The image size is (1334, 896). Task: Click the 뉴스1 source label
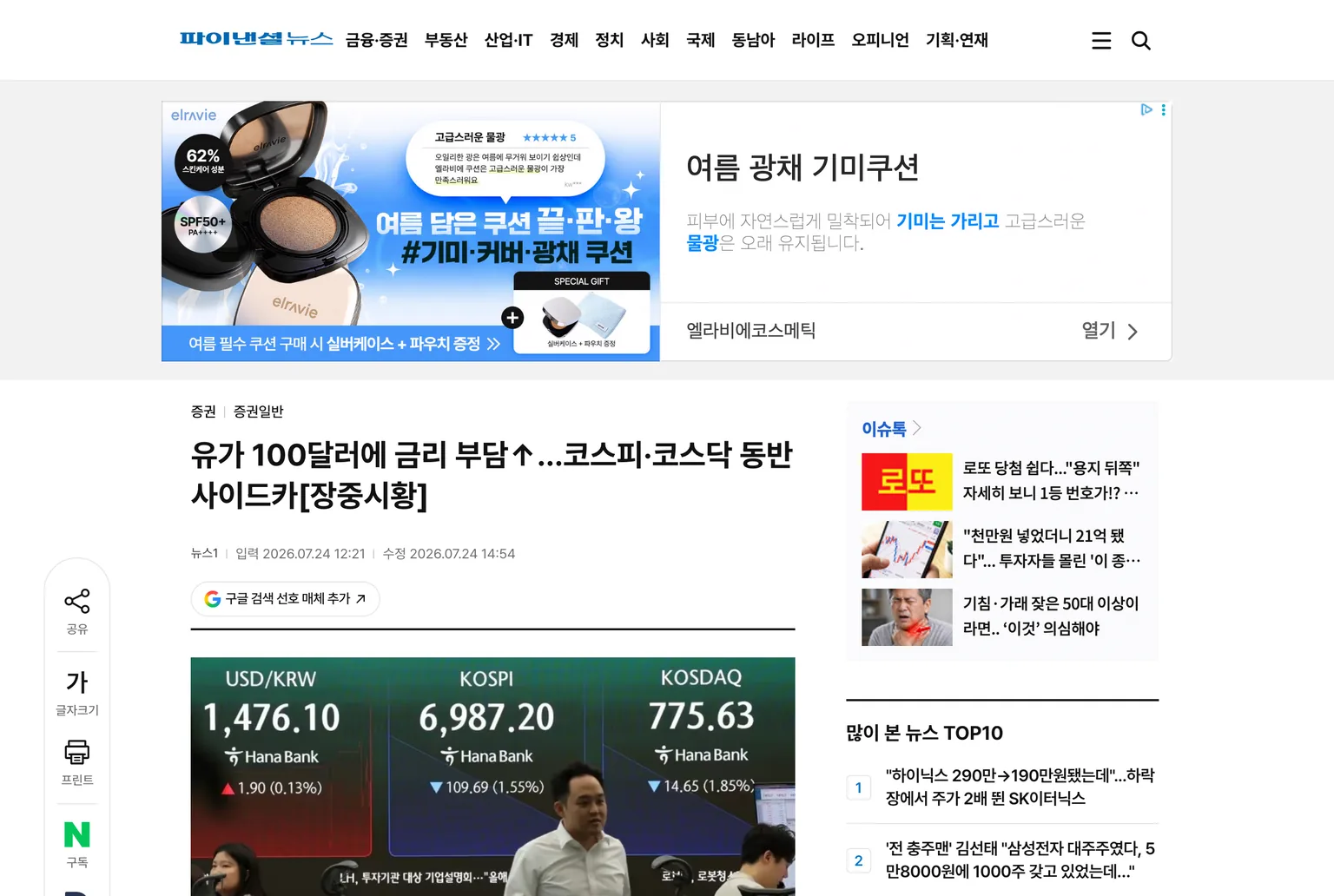(x=205, y=553)
